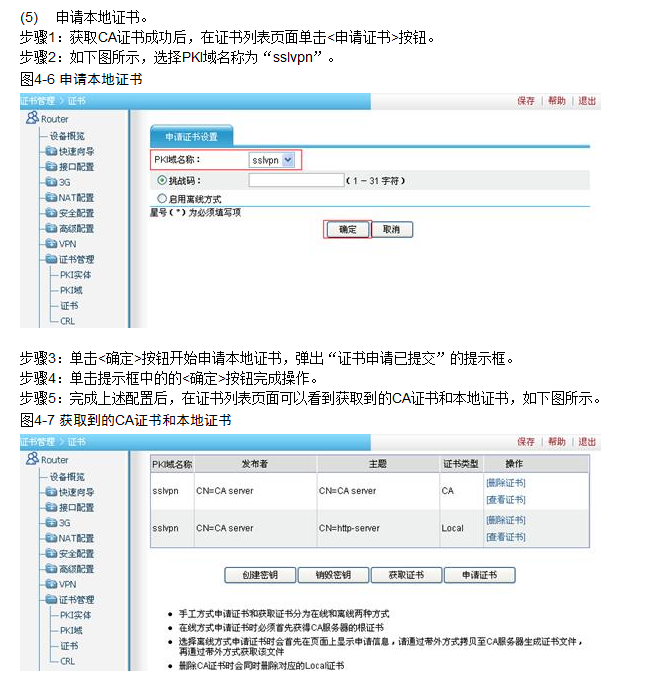Select the 挑战码 radio button

[162, 180]
